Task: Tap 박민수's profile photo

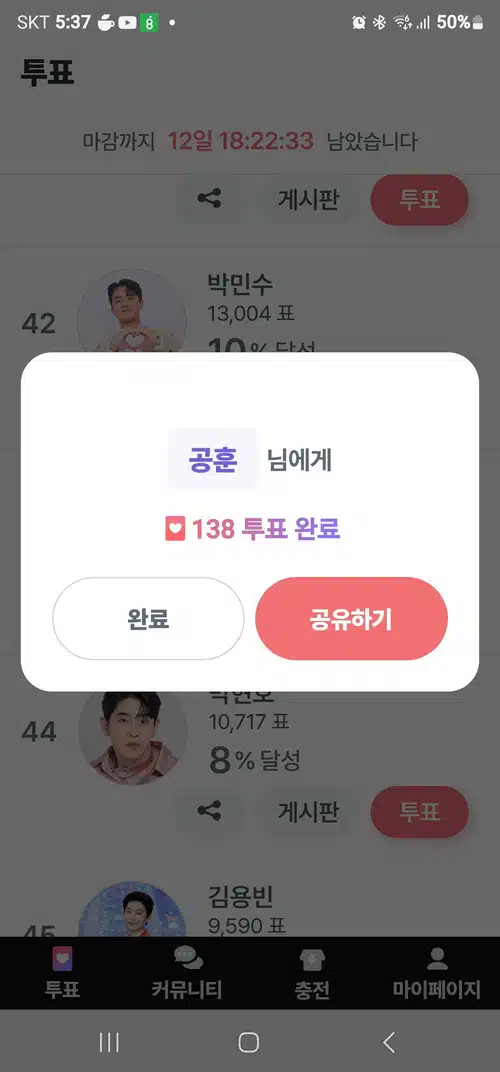Action: click(132, 311)
